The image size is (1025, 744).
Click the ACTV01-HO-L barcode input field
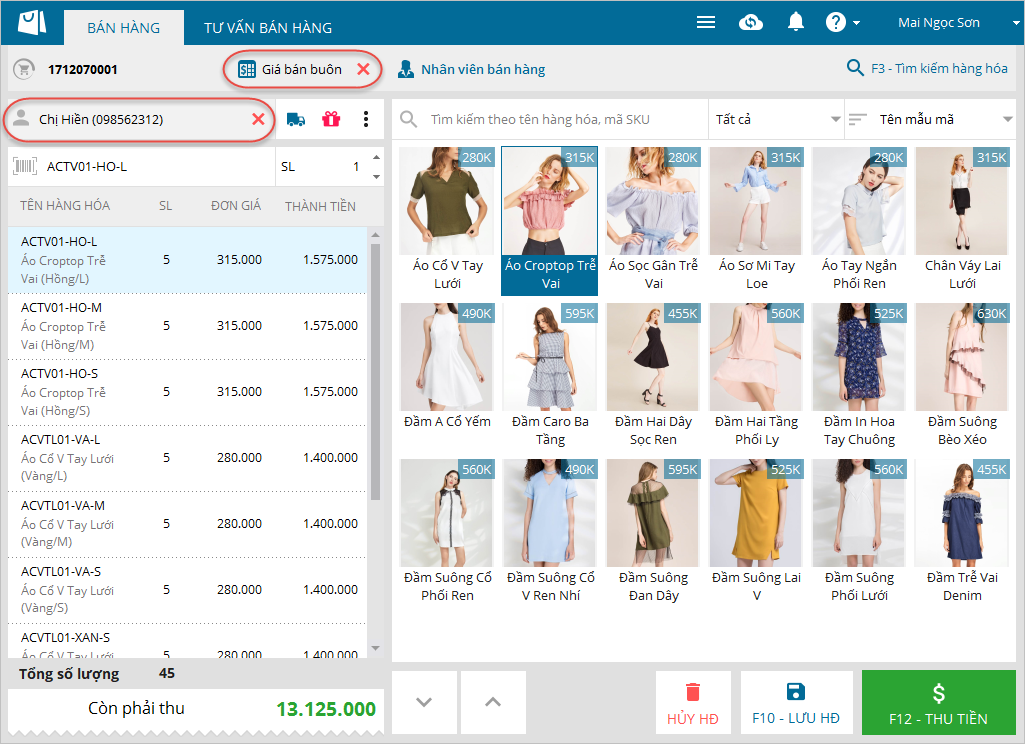pos(141,167)
